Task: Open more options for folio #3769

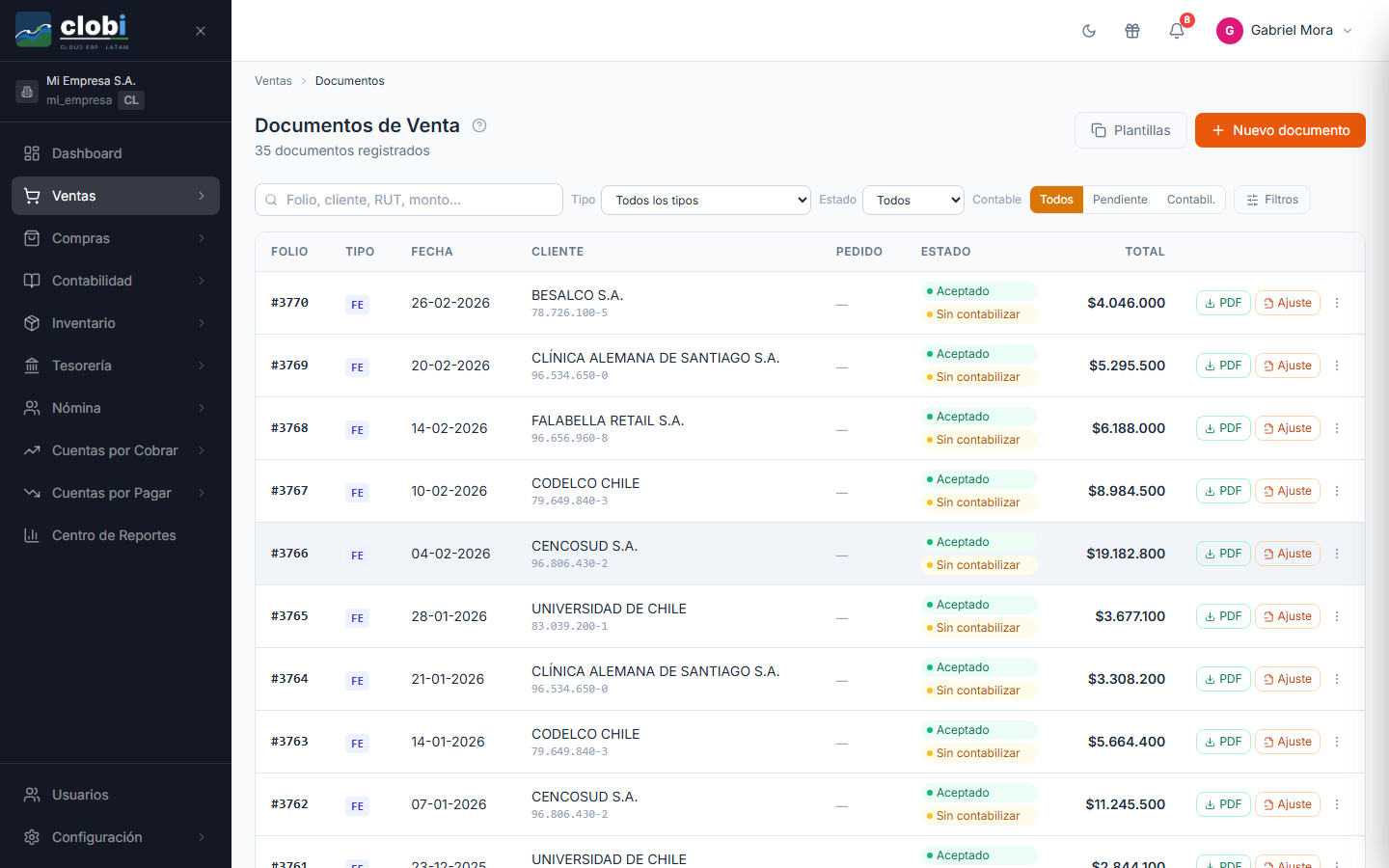Action: [1337, 366]
